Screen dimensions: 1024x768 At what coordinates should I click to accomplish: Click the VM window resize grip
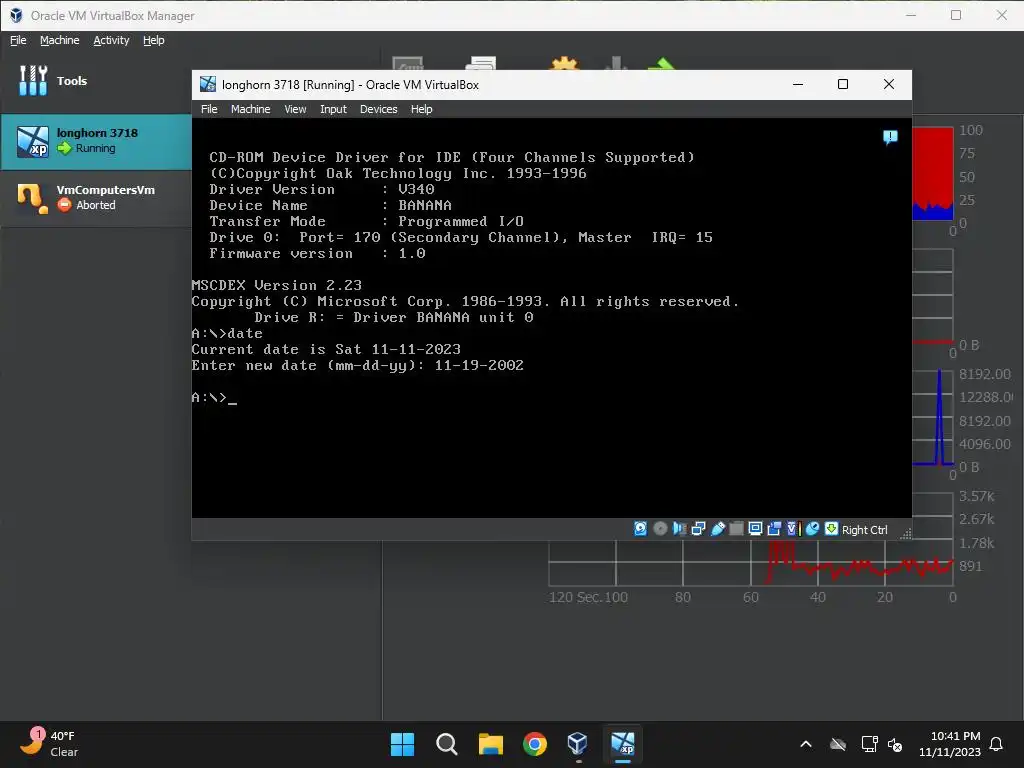tap(905, 534)
